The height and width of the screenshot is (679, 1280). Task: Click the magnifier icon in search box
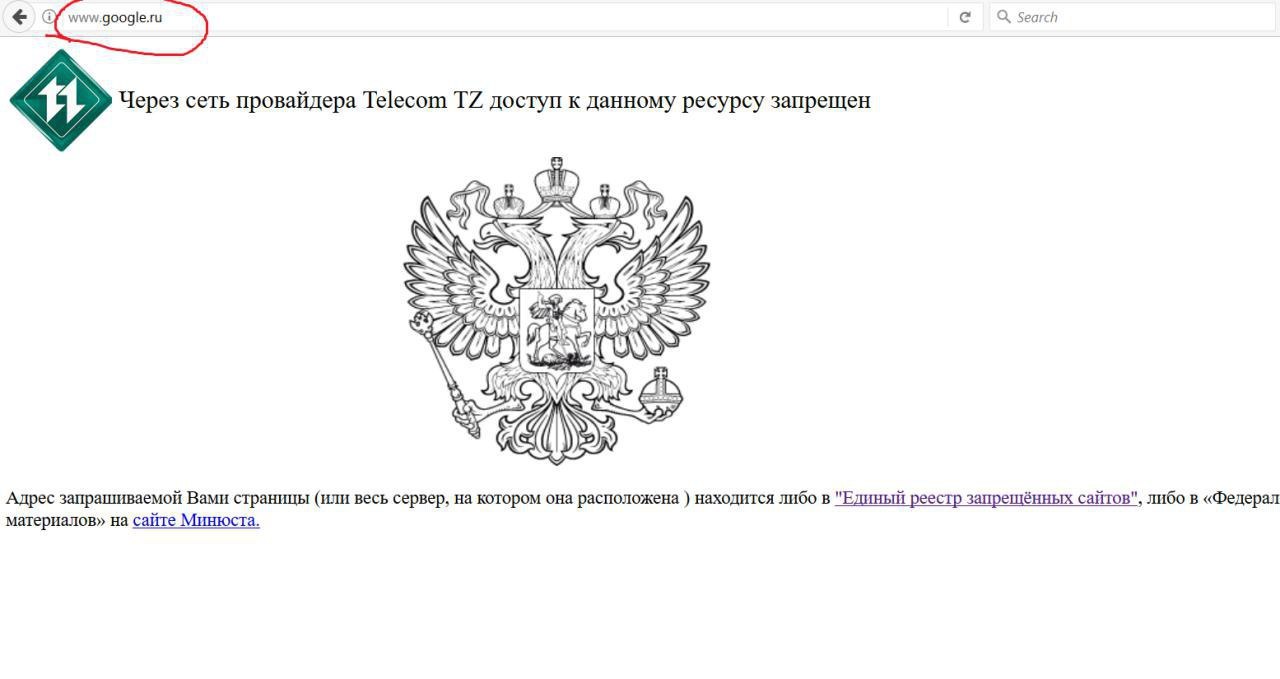pos(1004,17)
